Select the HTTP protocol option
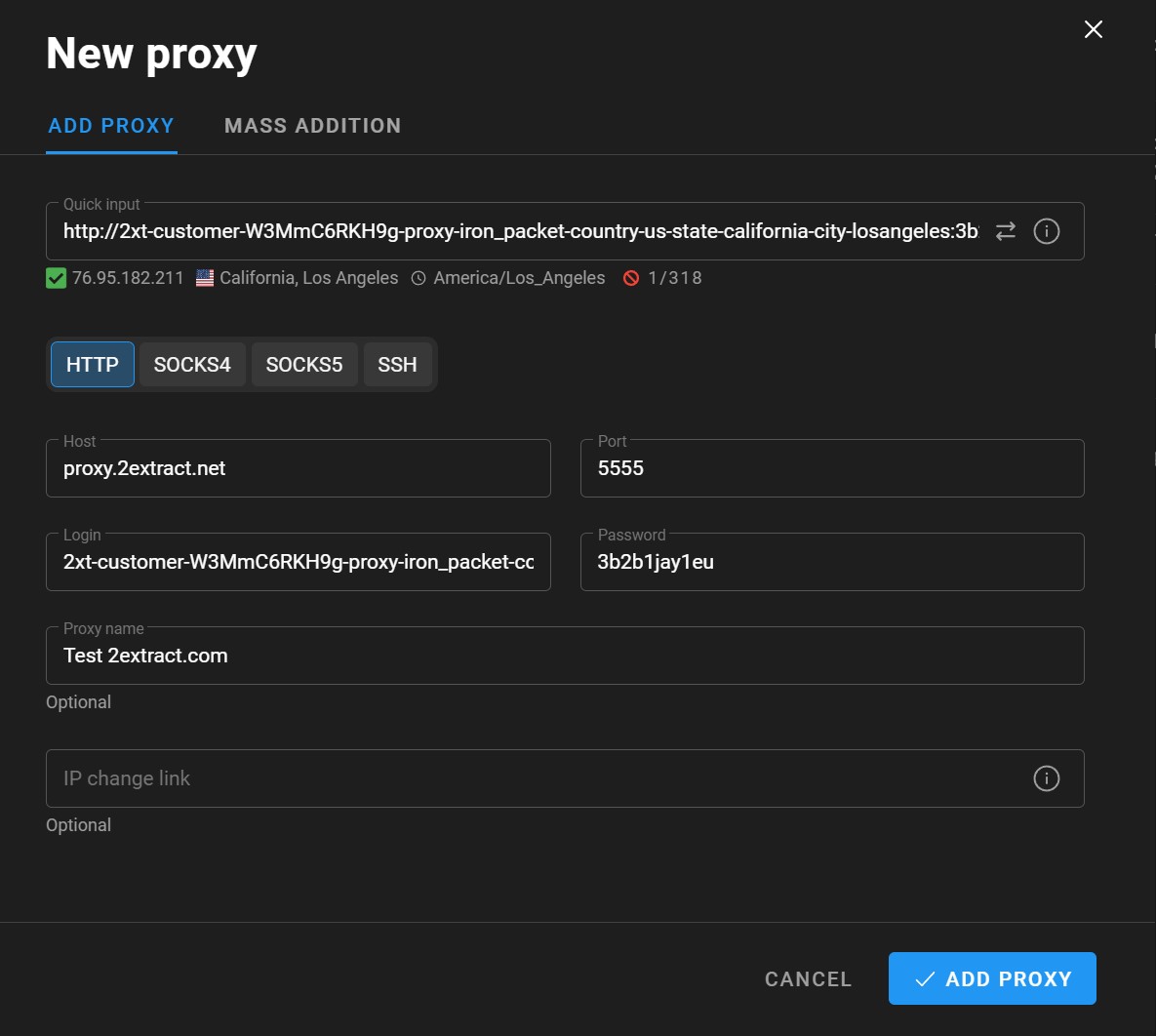 (x=92, y=364)
